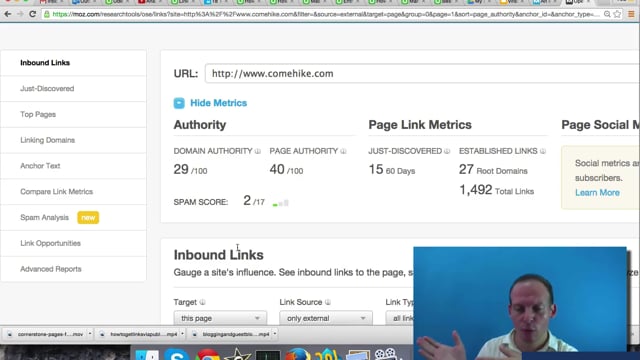Image resolution: width=640 pixels, height=360 pixels.
Task: Click the Established Links info icon
Action: click(543, 151)
